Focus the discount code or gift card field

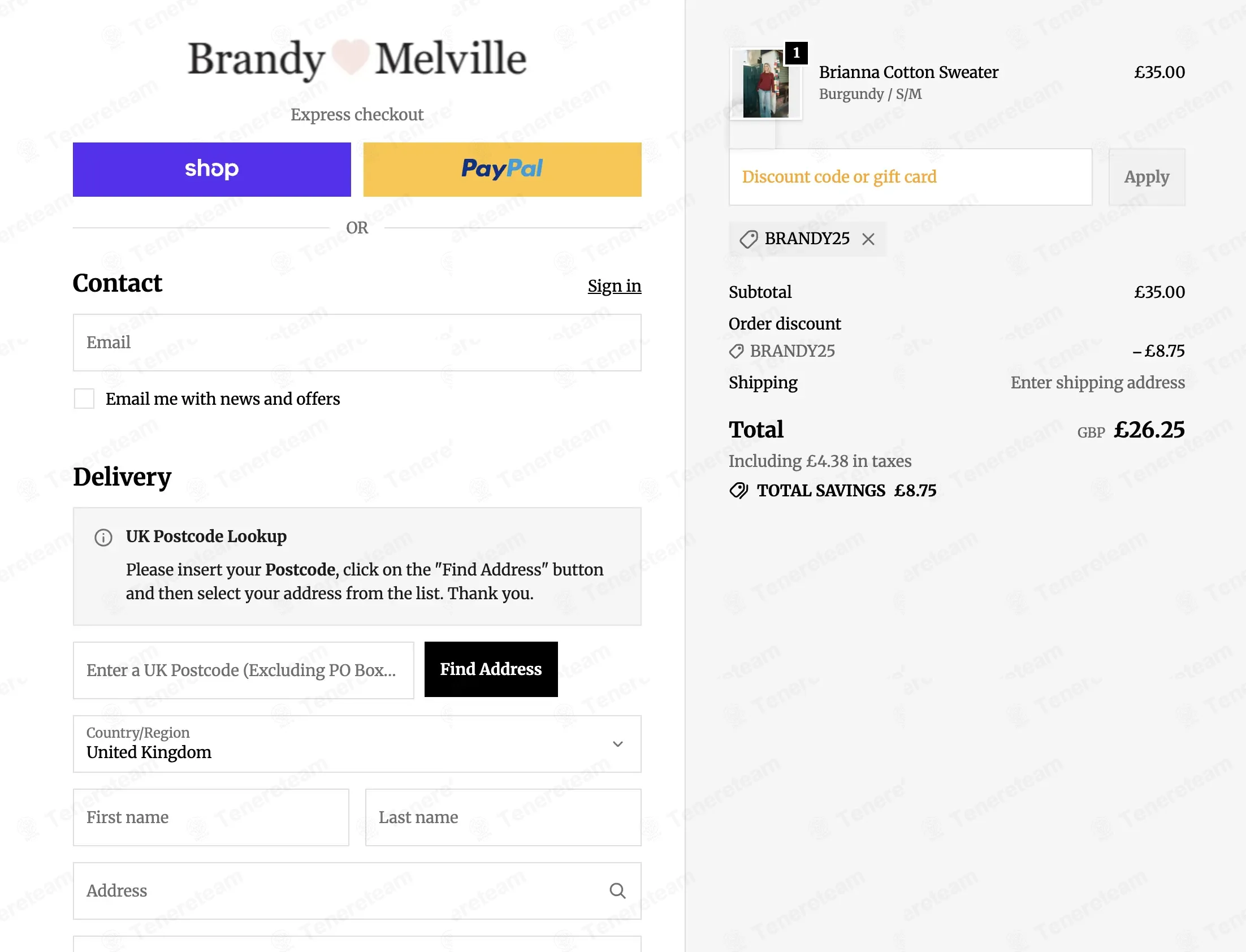coord(910,177)
